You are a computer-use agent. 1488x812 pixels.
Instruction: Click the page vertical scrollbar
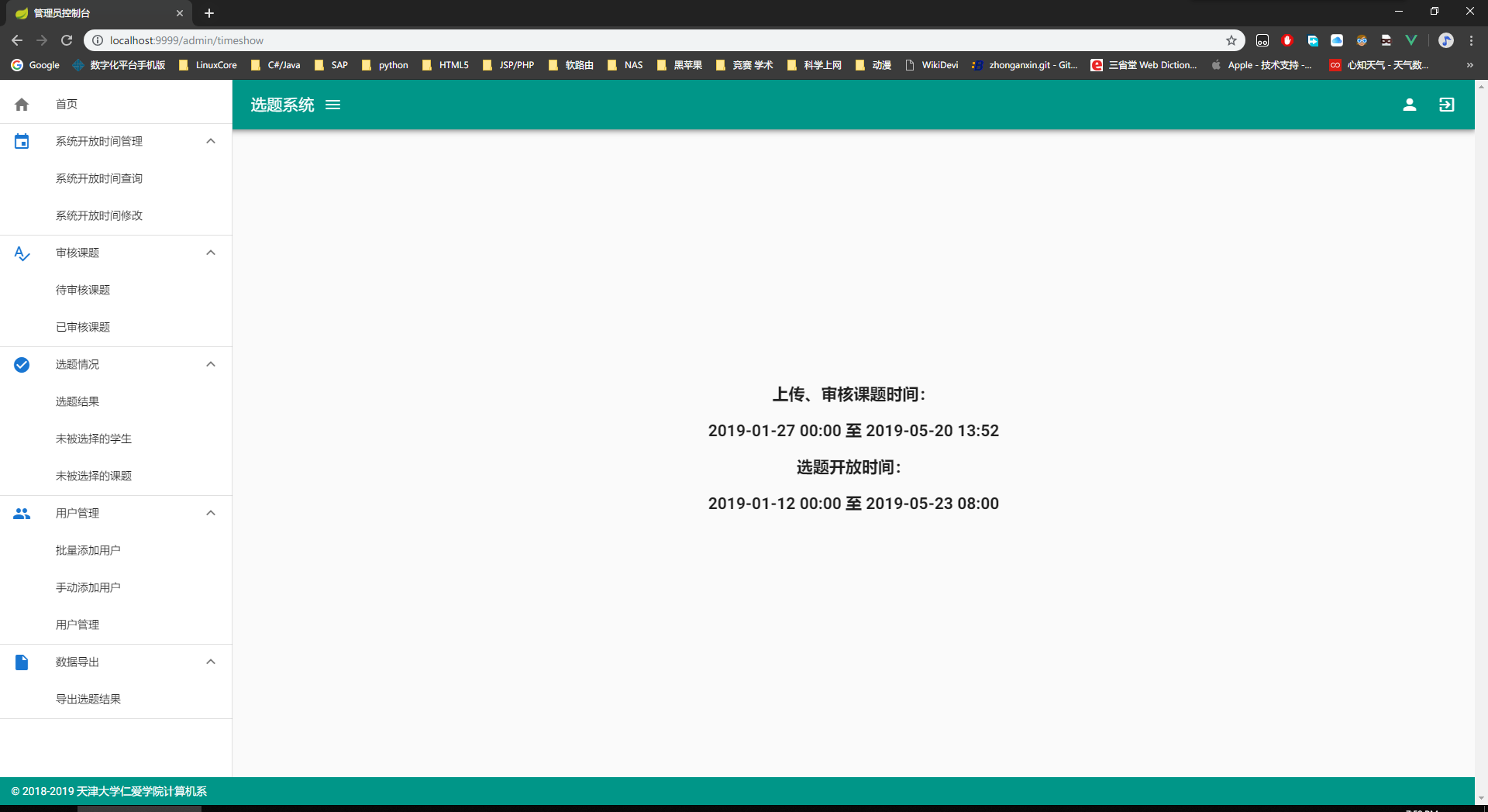(x=1481, y=442)
